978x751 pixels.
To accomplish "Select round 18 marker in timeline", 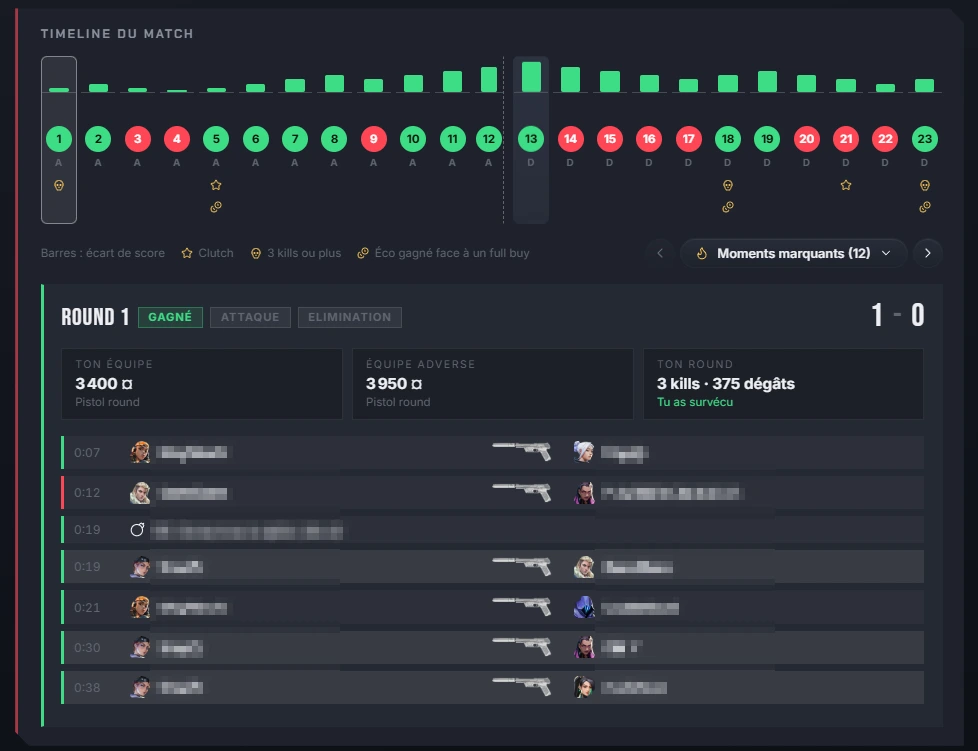I will 727,138.
